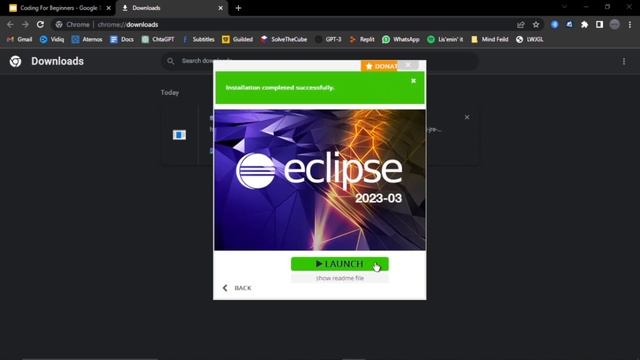Close the Coding For Beginners tab
The image size is (640, 360).
[x=109, y=8]
